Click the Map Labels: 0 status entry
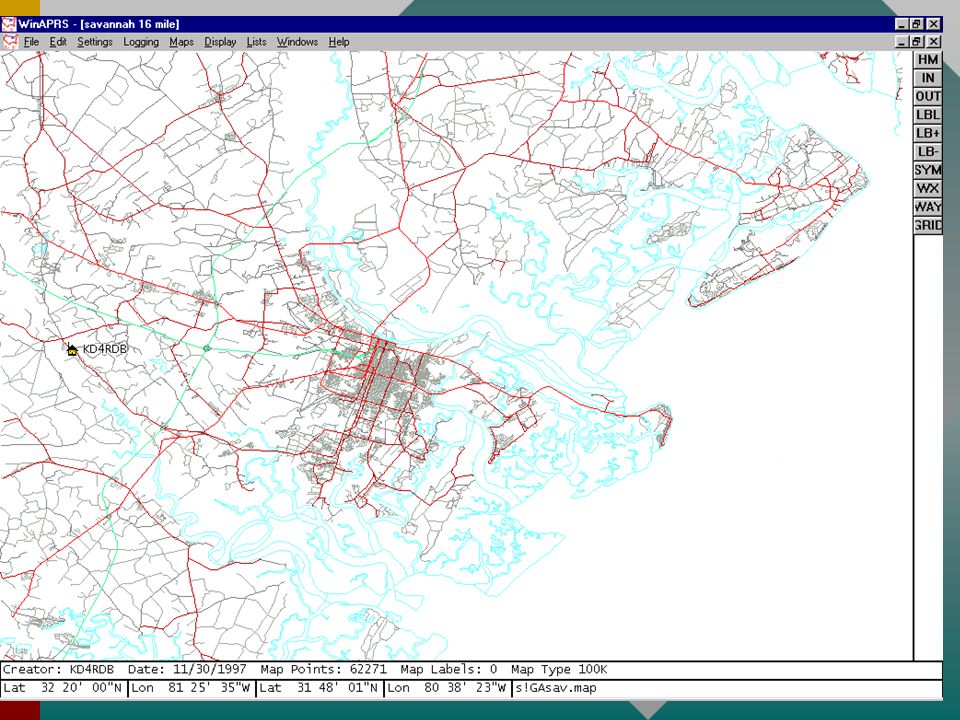 coord(449,669)
